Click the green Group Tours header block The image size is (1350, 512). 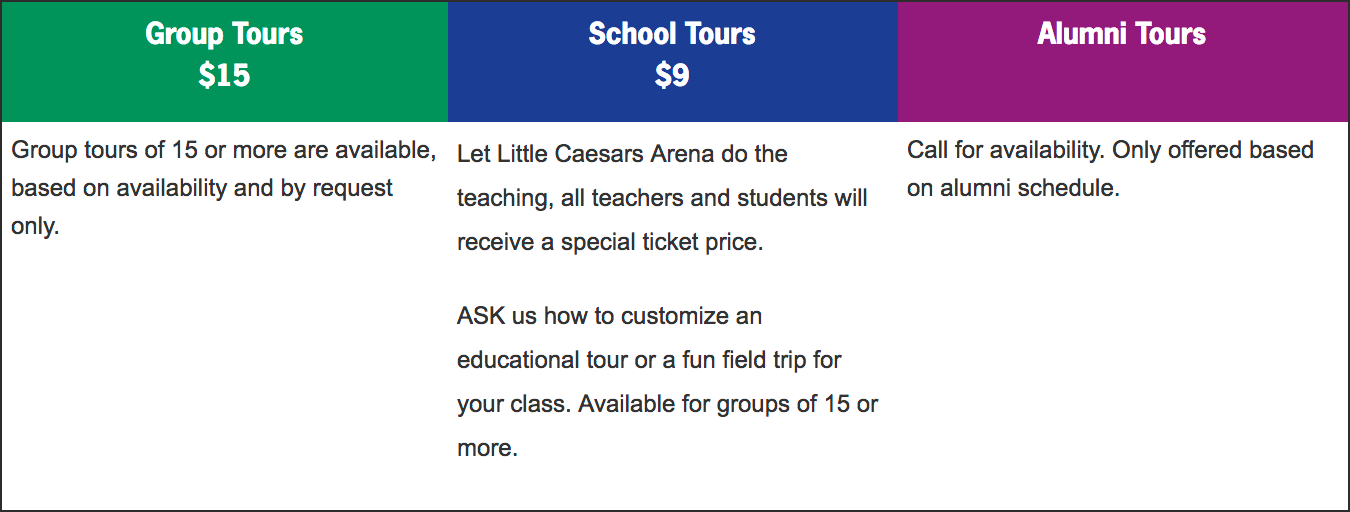tap(224, 61)
